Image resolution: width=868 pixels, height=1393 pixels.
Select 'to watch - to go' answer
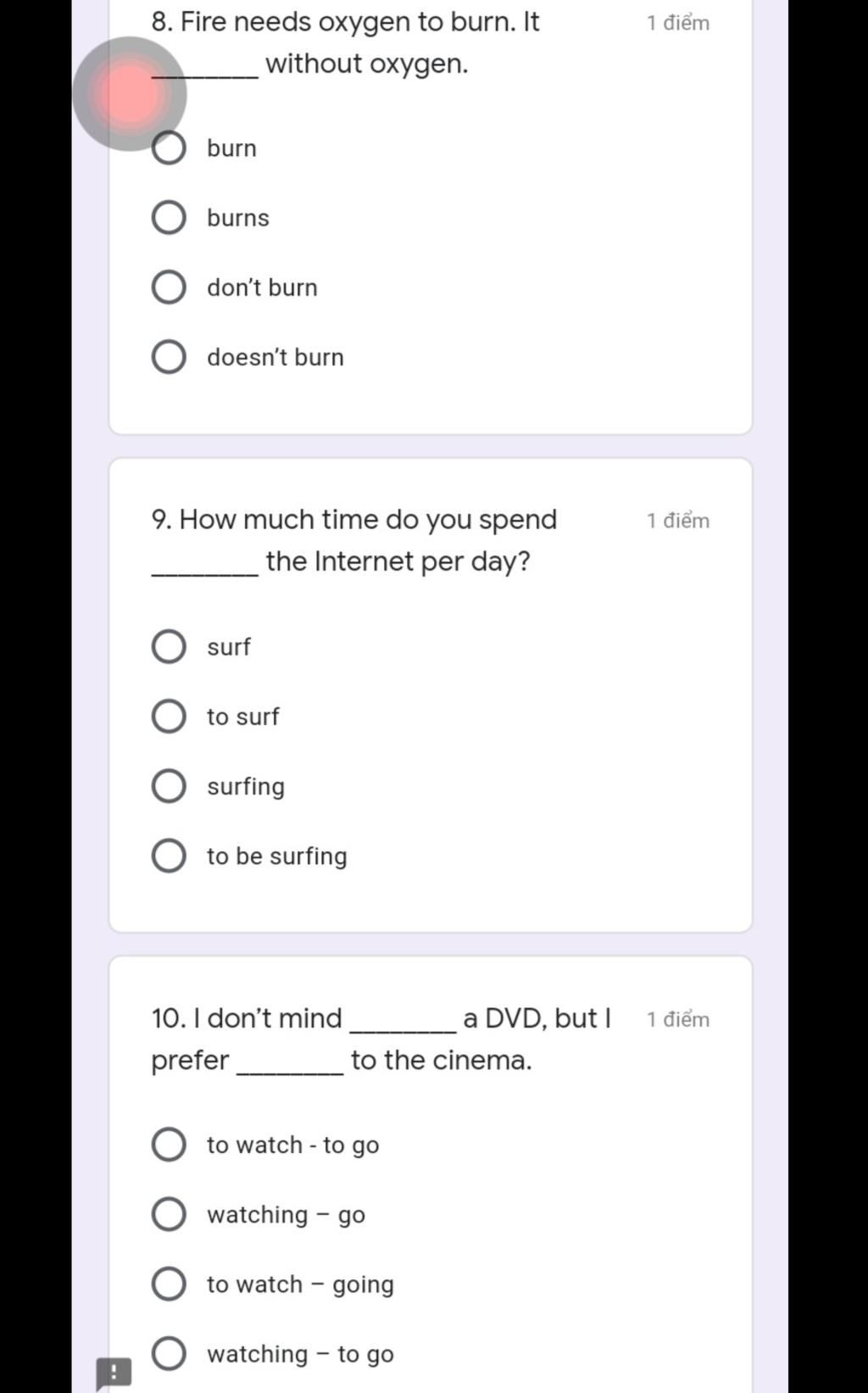click(169, 1145)
